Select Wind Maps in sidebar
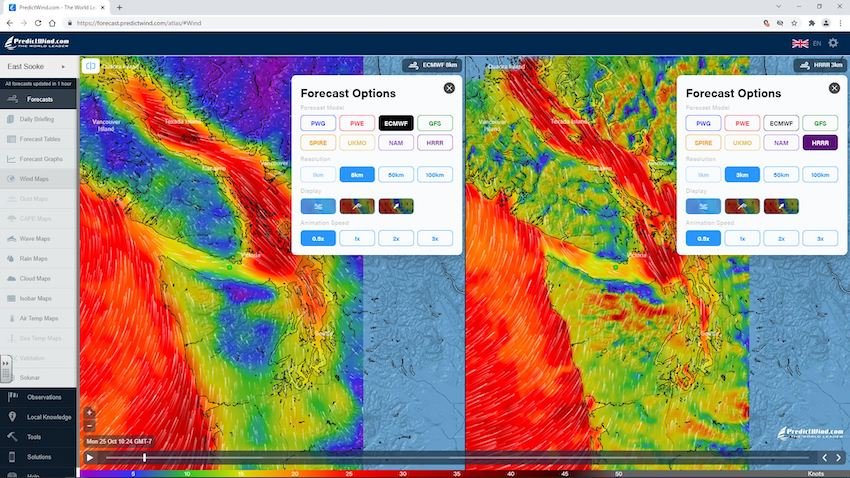This screenshot has height=478, width=850. pos(38,179)
